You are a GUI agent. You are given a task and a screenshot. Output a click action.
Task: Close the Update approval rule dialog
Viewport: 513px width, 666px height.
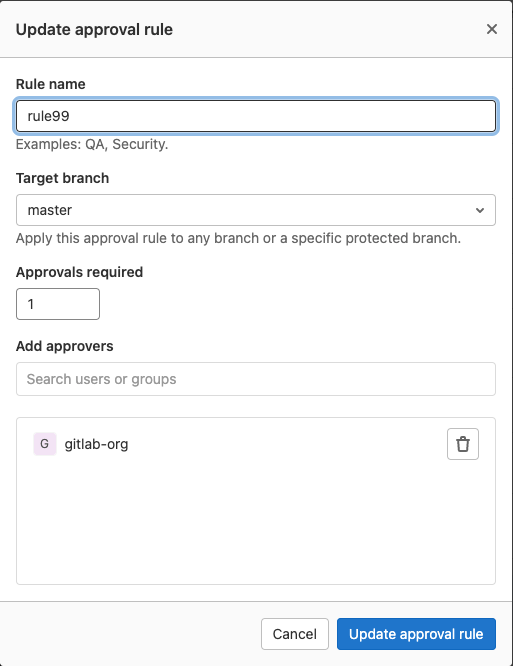point(492,29)
